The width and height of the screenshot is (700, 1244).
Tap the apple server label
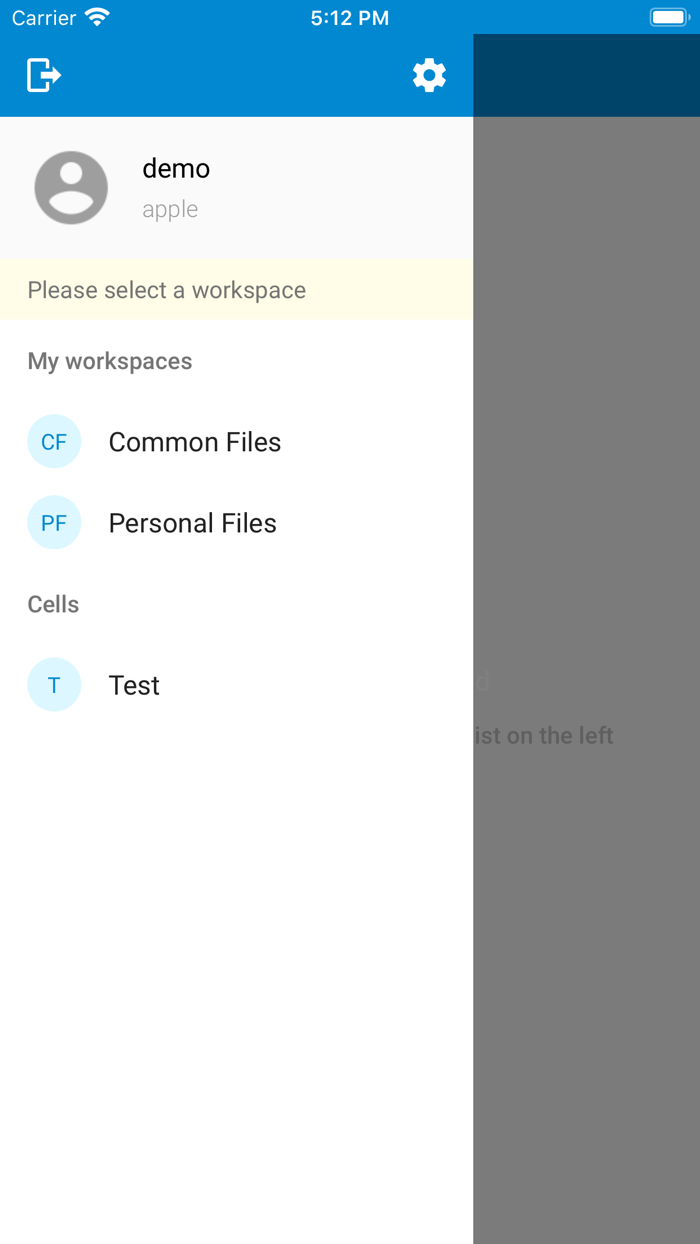pyautogui.click(x=170, y=209)
